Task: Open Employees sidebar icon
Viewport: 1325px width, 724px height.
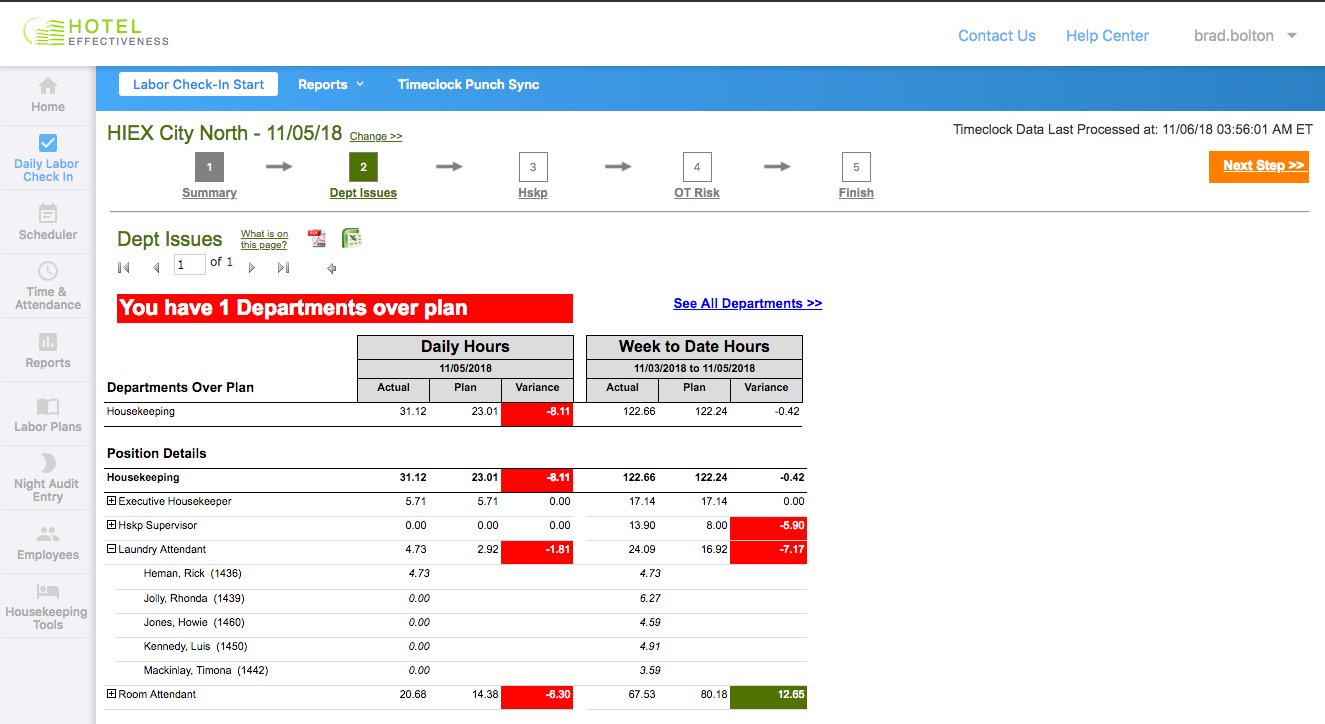Action: point(47,534)
